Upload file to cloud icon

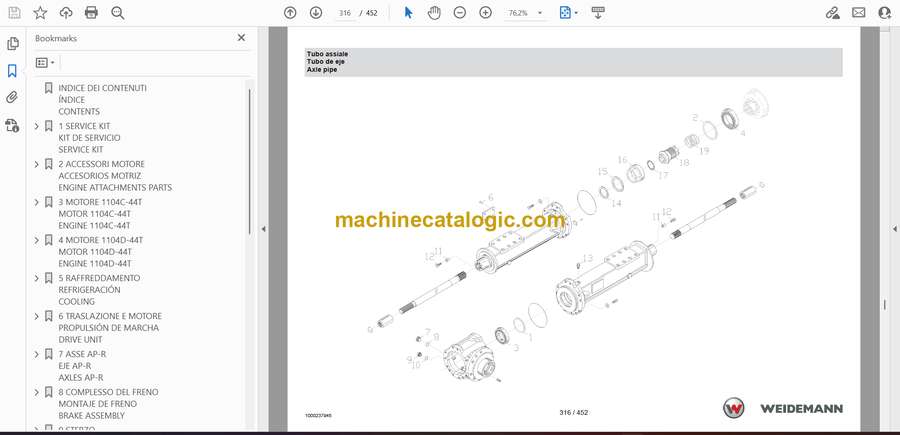66,13
